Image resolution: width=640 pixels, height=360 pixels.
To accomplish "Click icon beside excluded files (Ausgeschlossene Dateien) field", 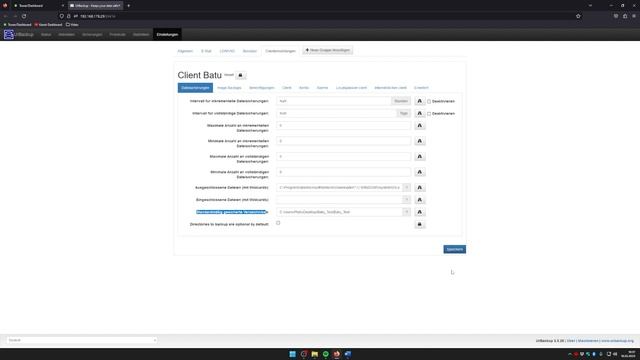I will pyautogui.click(x=419, y=188).
